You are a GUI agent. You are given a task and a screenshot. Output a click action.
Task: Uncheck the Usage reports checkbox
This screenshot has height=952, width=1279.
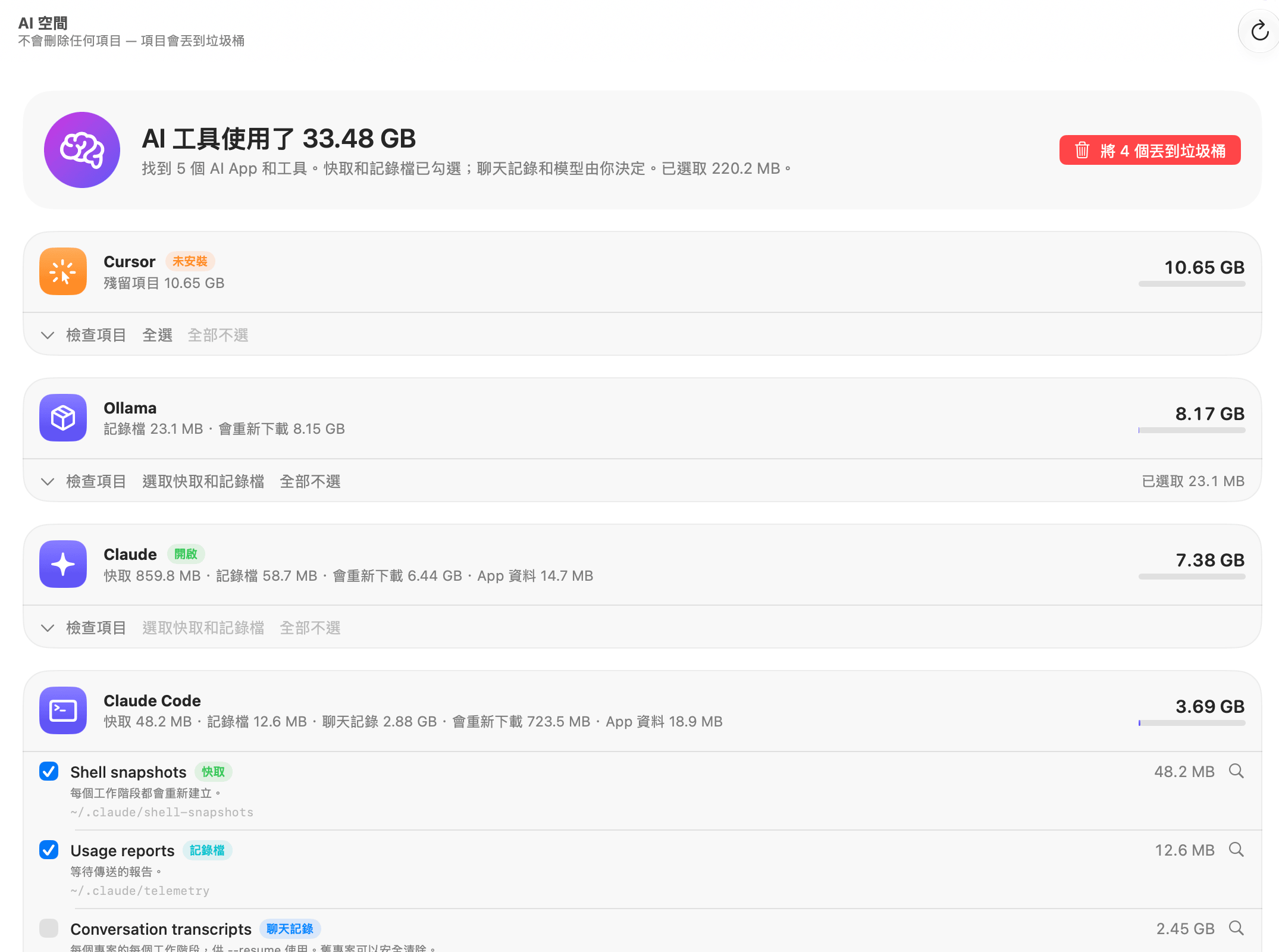pyautogui.click(x=49, y=850)
